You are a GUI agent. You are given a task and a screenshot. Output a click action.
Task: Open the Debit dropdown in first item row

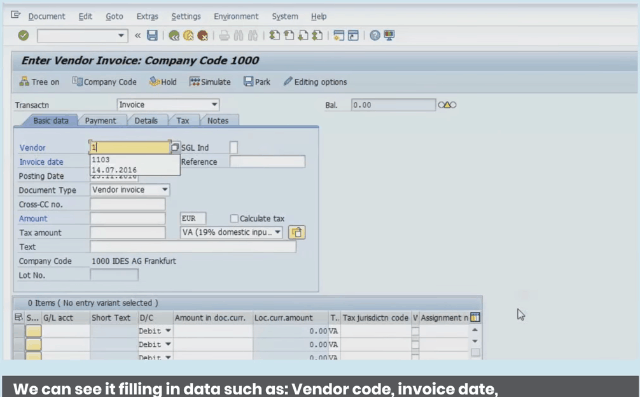[x=168, y=331]
